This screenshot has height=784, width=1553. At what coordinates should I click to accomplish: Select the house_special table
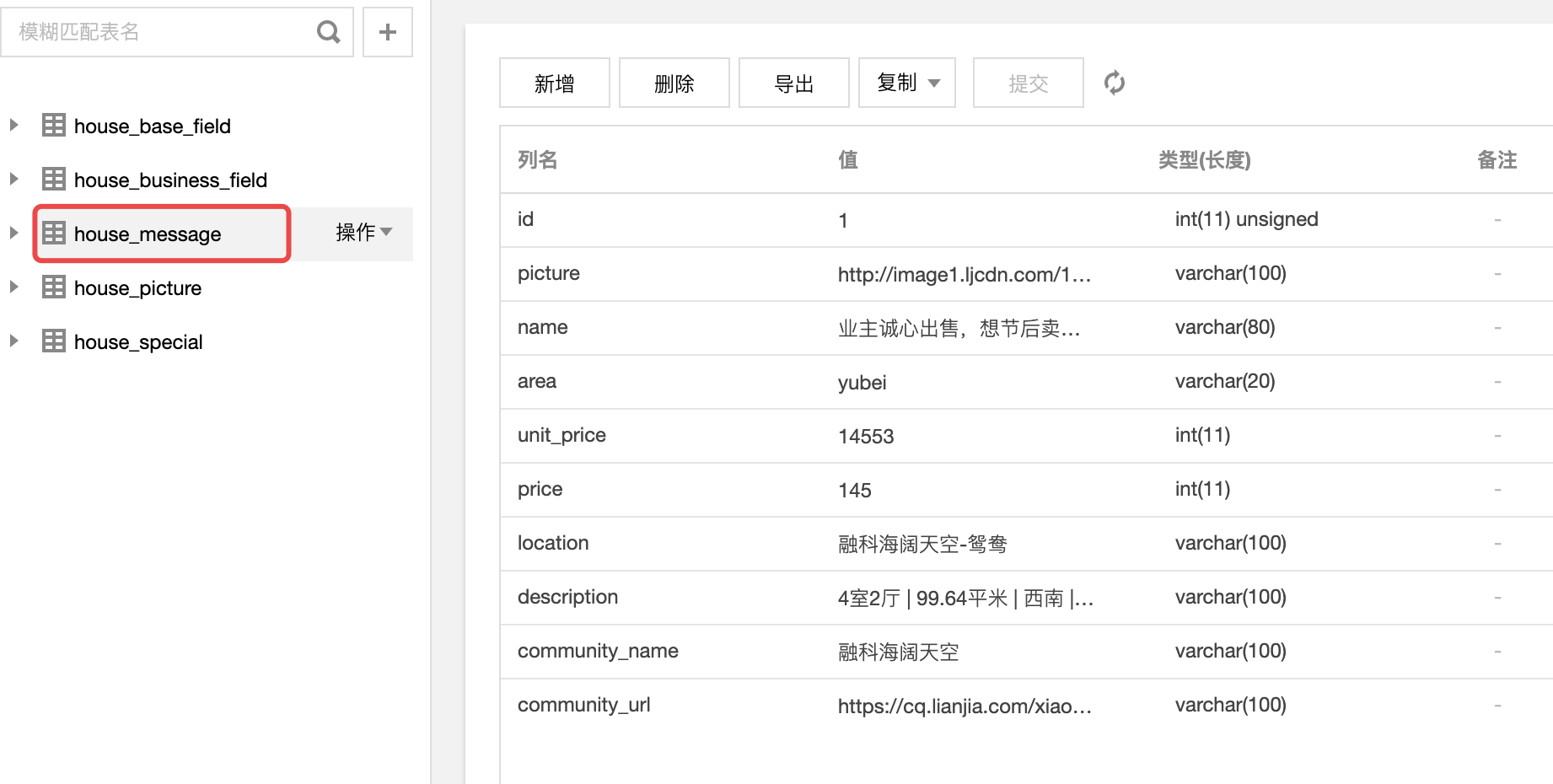pos(138,342)
